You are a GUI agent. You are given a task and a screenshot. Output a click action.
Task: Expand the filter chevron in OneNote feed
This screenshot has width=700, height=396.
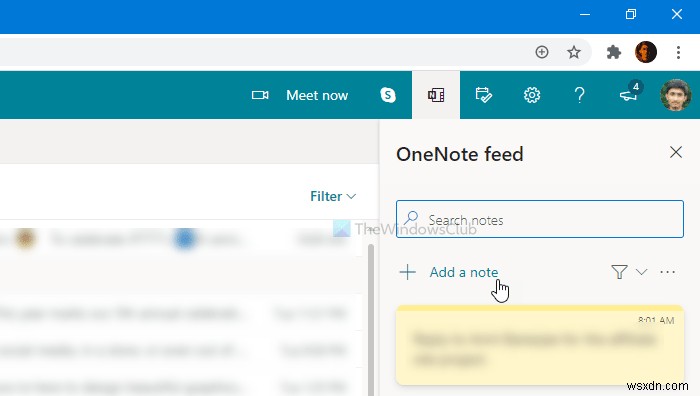point(642,272)
